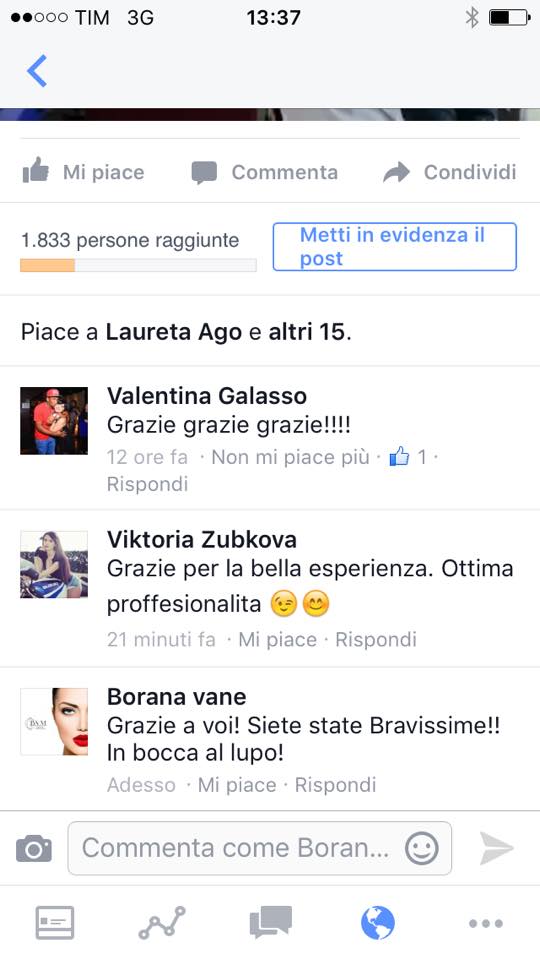Like Viktoria Zubkova's comment

coord(277,640)
